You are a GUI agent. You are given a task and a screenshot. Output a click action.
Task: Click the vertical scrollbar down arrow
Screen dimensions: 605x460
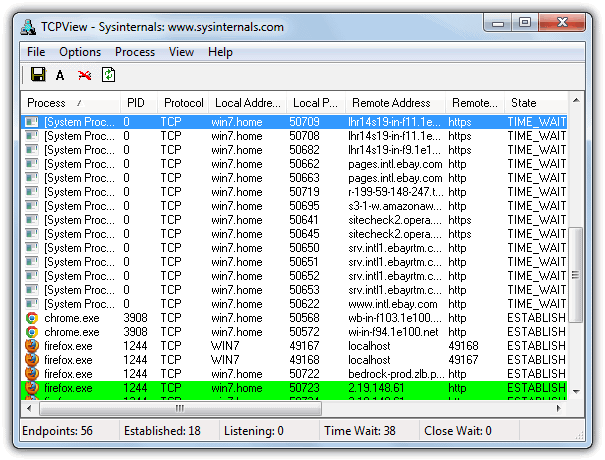click(576, 392)
